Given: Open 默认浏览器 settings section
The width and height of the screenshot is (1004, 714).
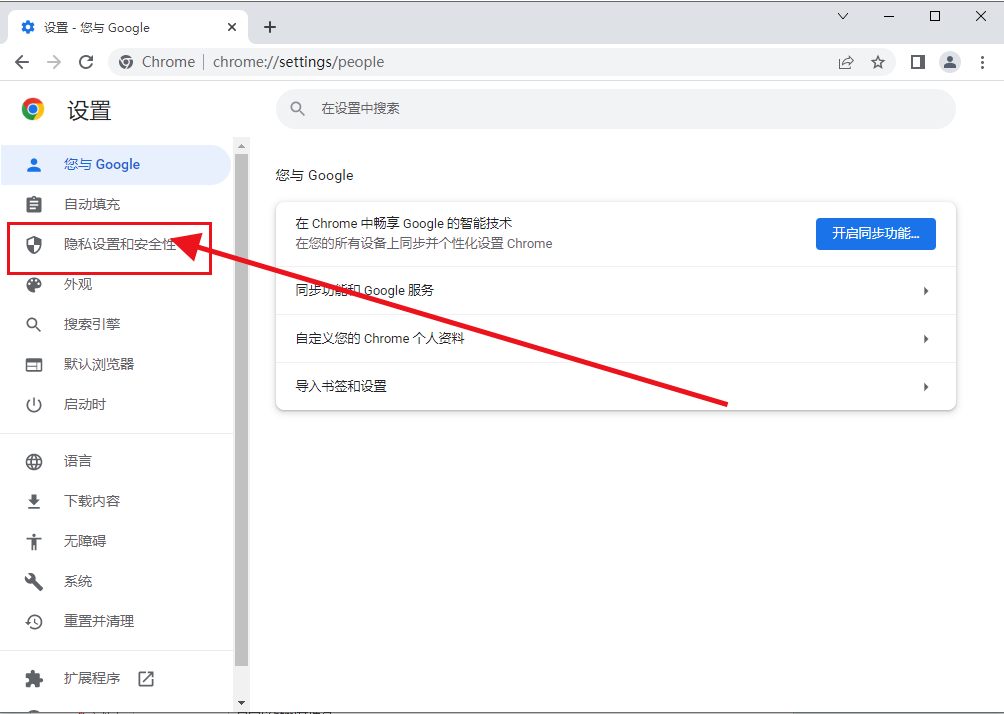Looking at the screenshot, I should click(115, 364).
